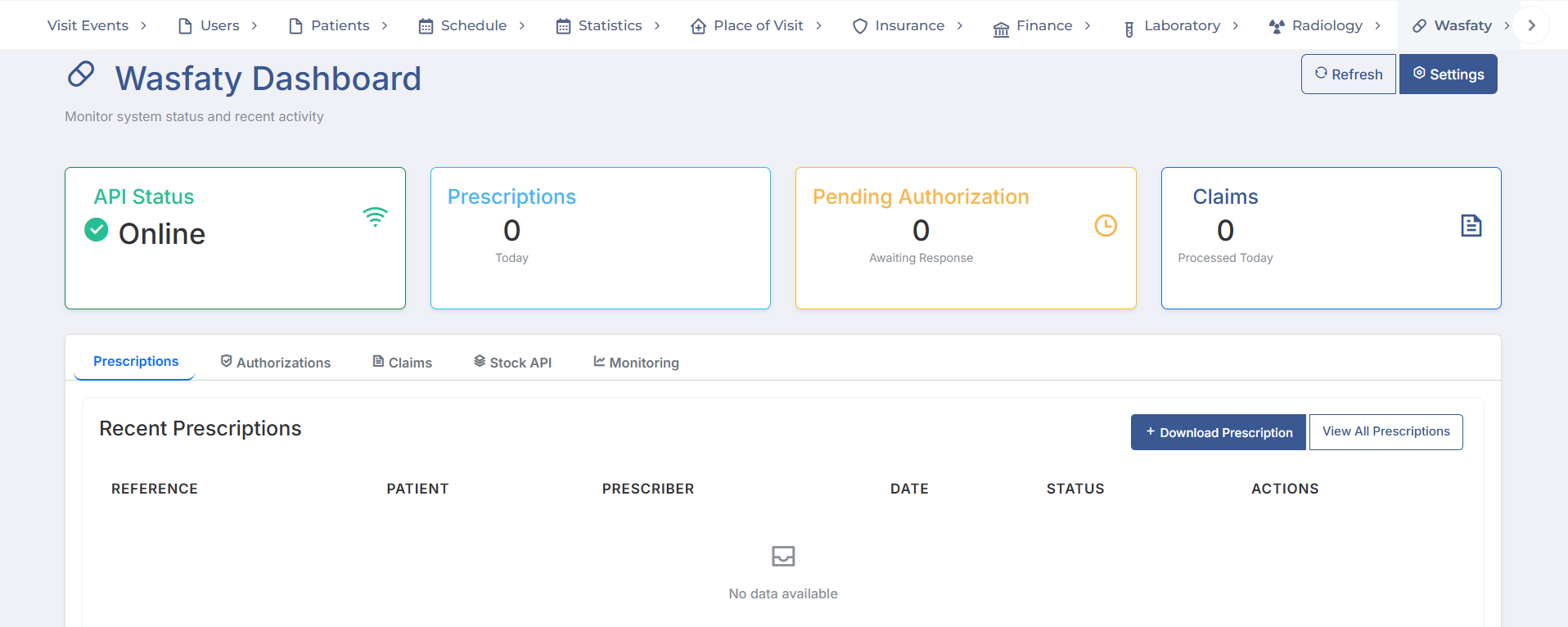Image resolution: width=1568 pixels, height=627 pixels.
Task: Click the Radiology icon in the top navigation
Action: (1276, 26)
